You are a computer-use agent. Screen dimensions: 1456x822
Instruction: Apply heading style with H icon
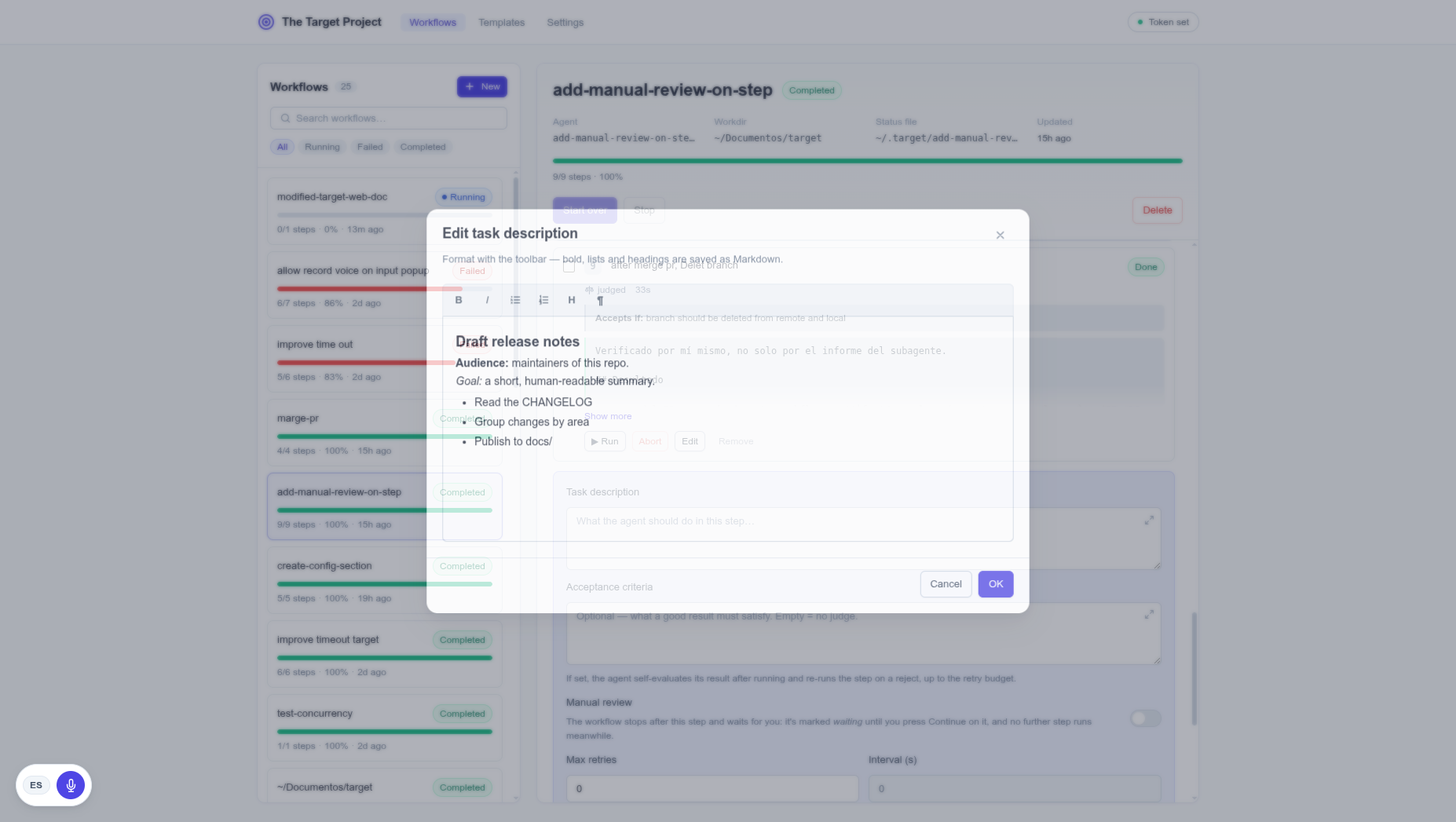coord(572,300)
